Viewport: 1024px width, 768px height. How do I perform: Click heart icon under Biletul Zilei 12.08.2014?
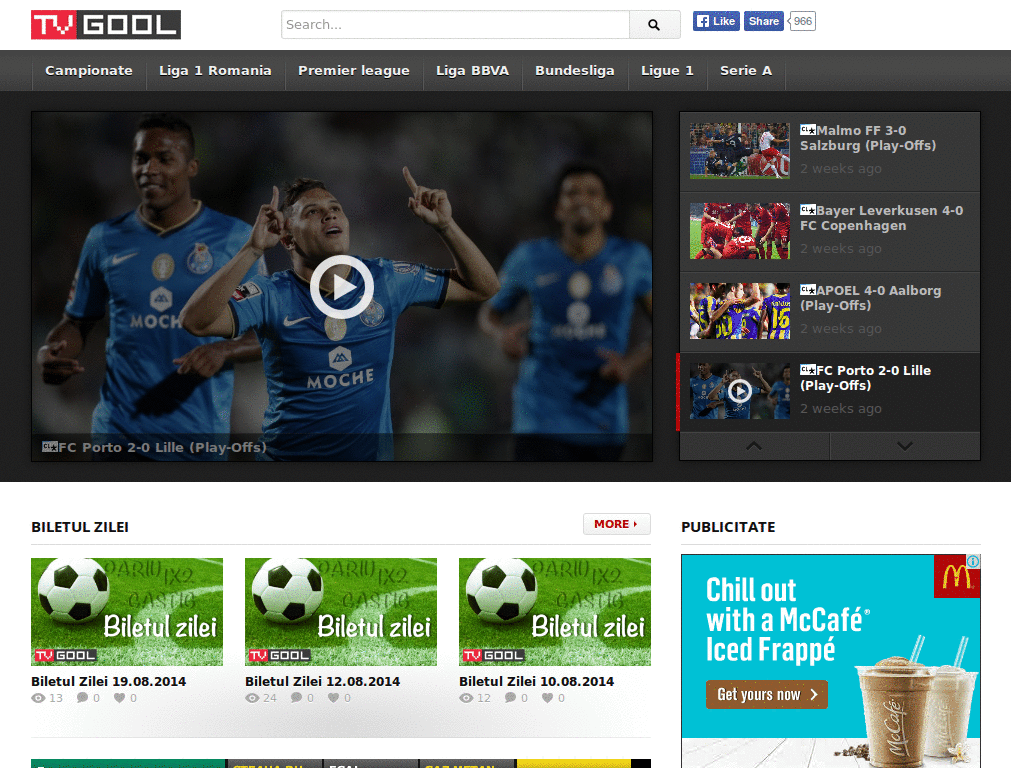coord(334,697)
